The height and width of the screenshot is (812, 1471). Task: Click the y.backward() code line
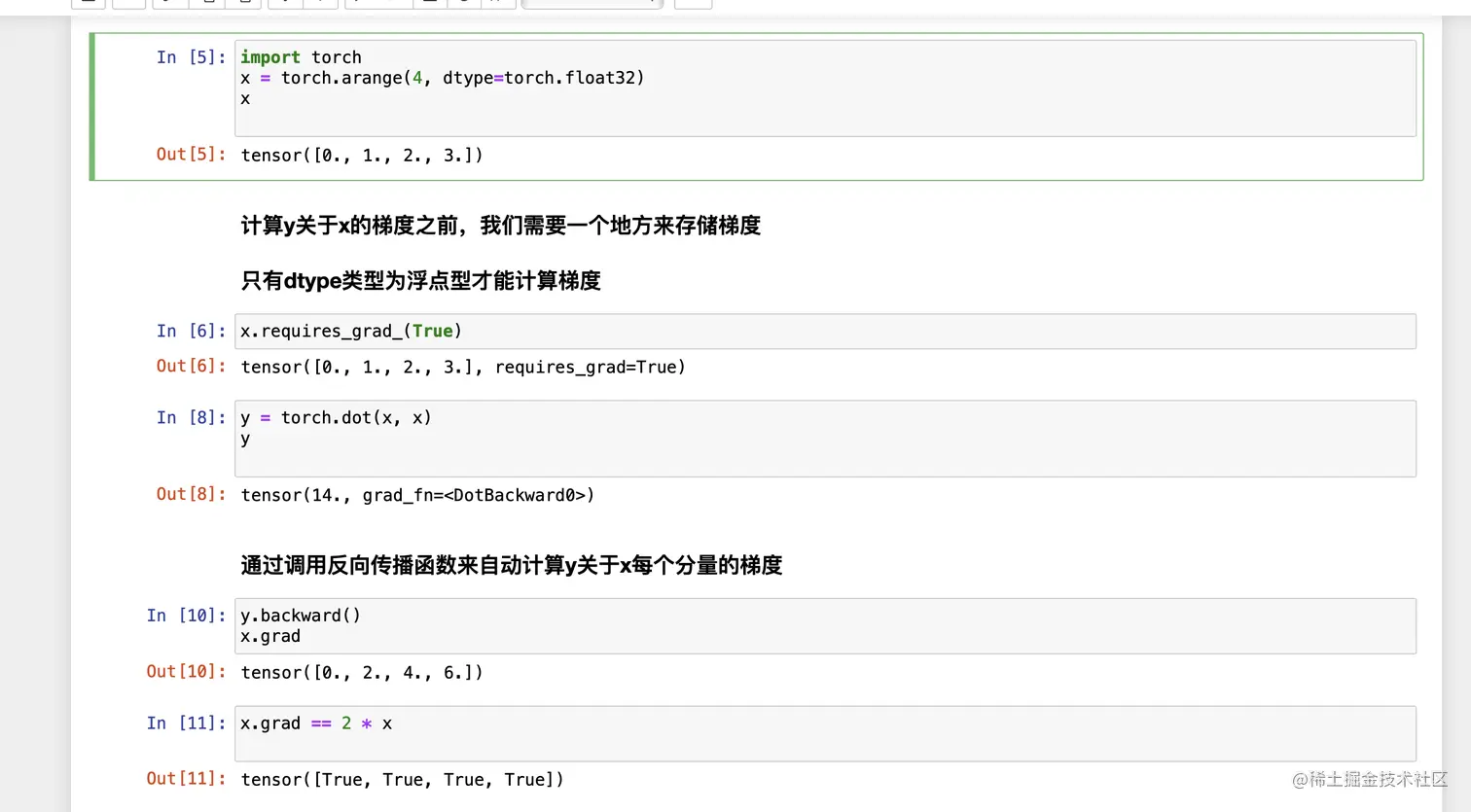point(301,616)
